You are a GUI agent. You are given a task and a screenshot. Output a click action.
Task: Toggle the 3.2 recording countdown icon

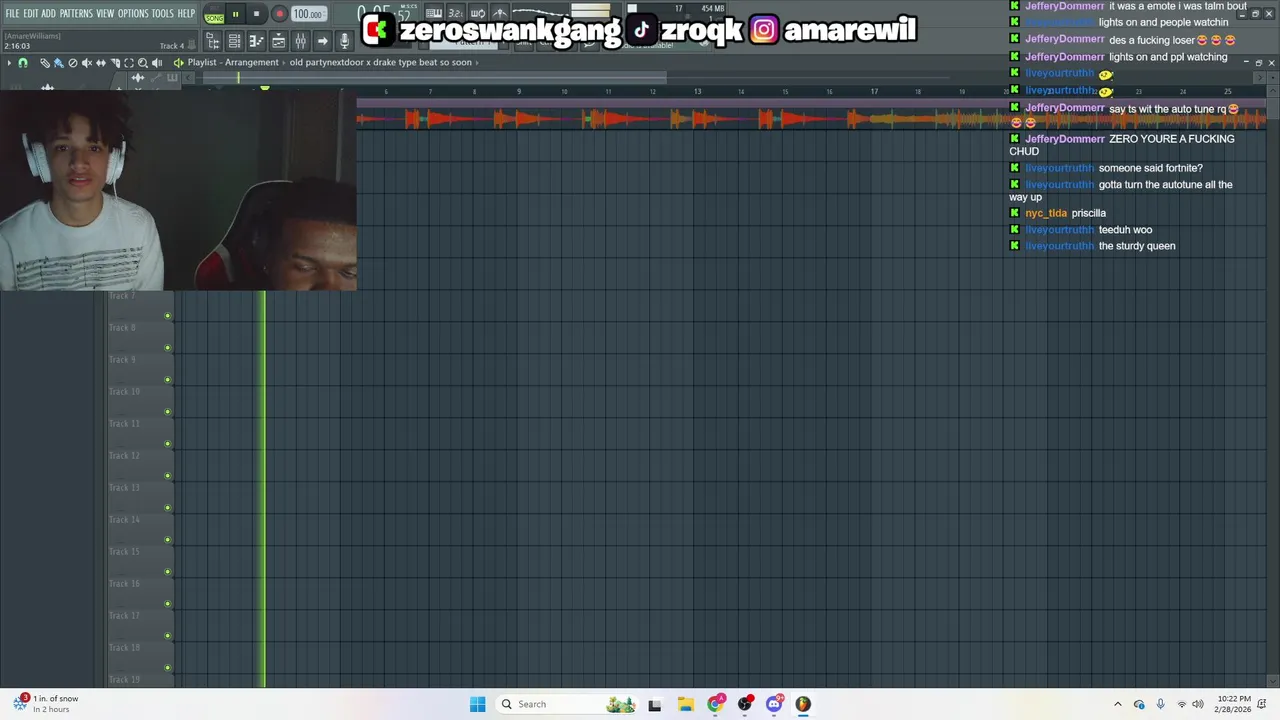[455, 13]
